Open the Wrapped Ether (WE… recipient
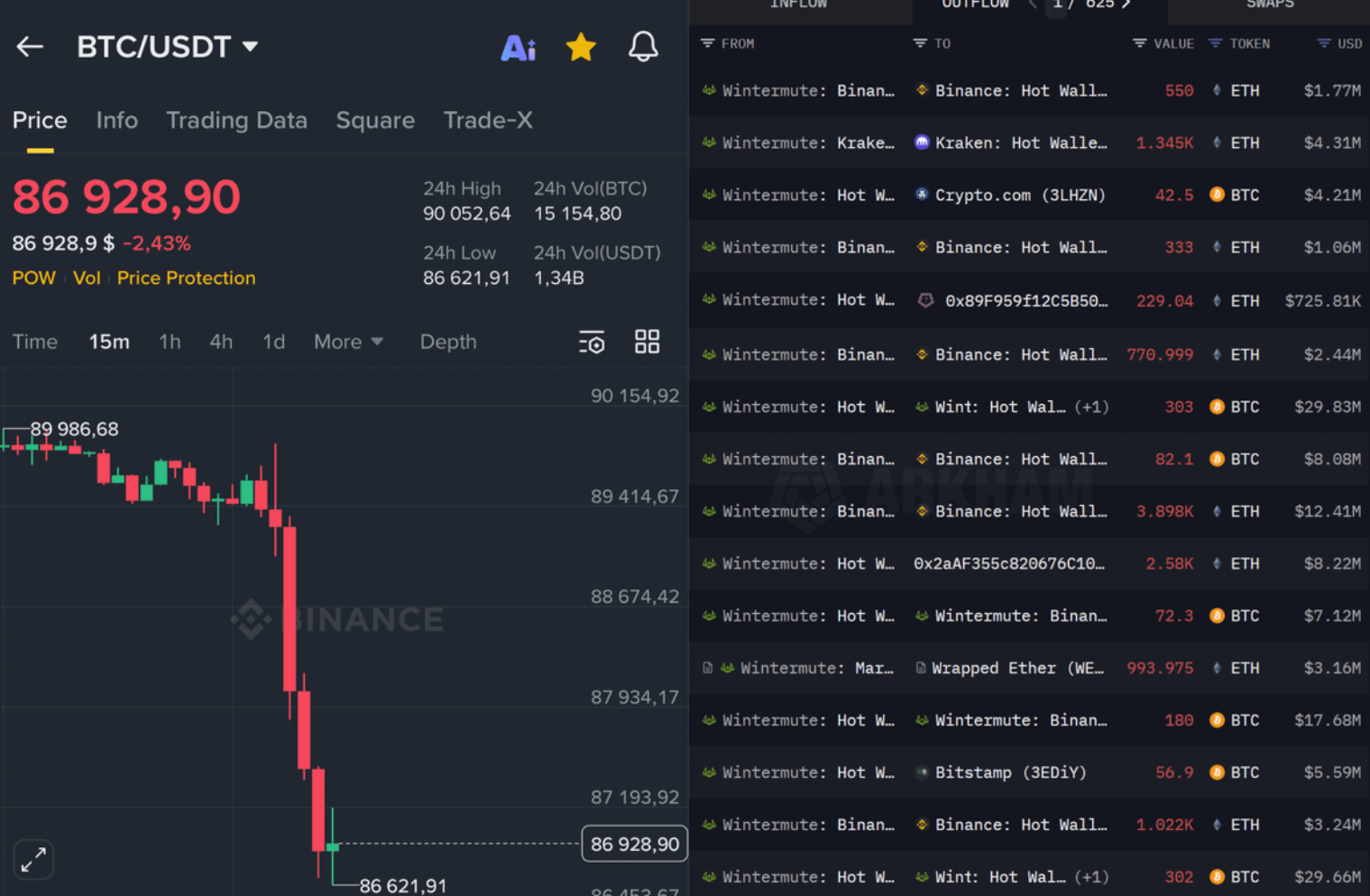Image resolution: width=1370 pixels, height=896 pixels. click(x=1017, y=668)
